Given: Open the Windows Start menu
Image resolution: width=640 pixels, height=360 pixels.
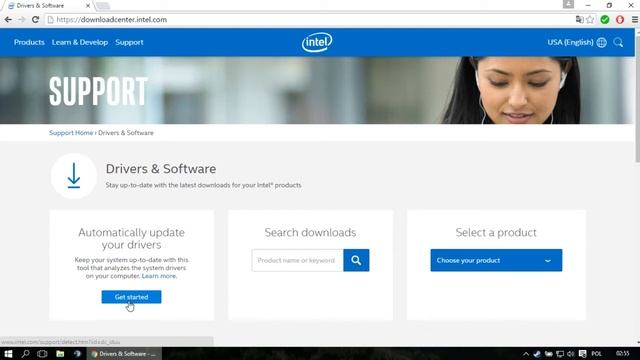Looking at the screenshot, I should [x=8, y=353].
